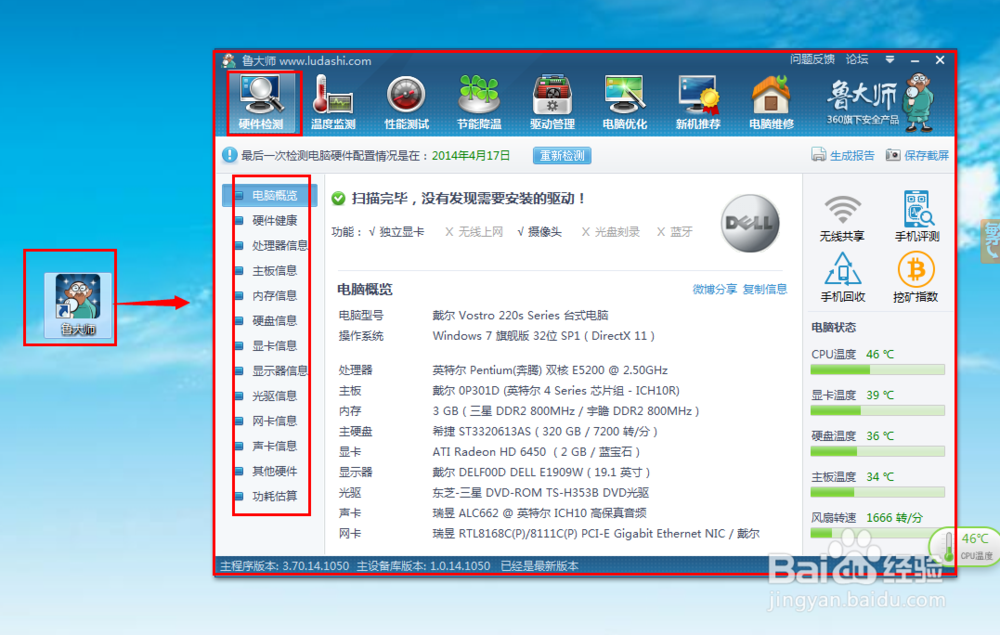Click 重新检测 re-detect button
This screenshot has height=635, width=1000.
[562, 156]
